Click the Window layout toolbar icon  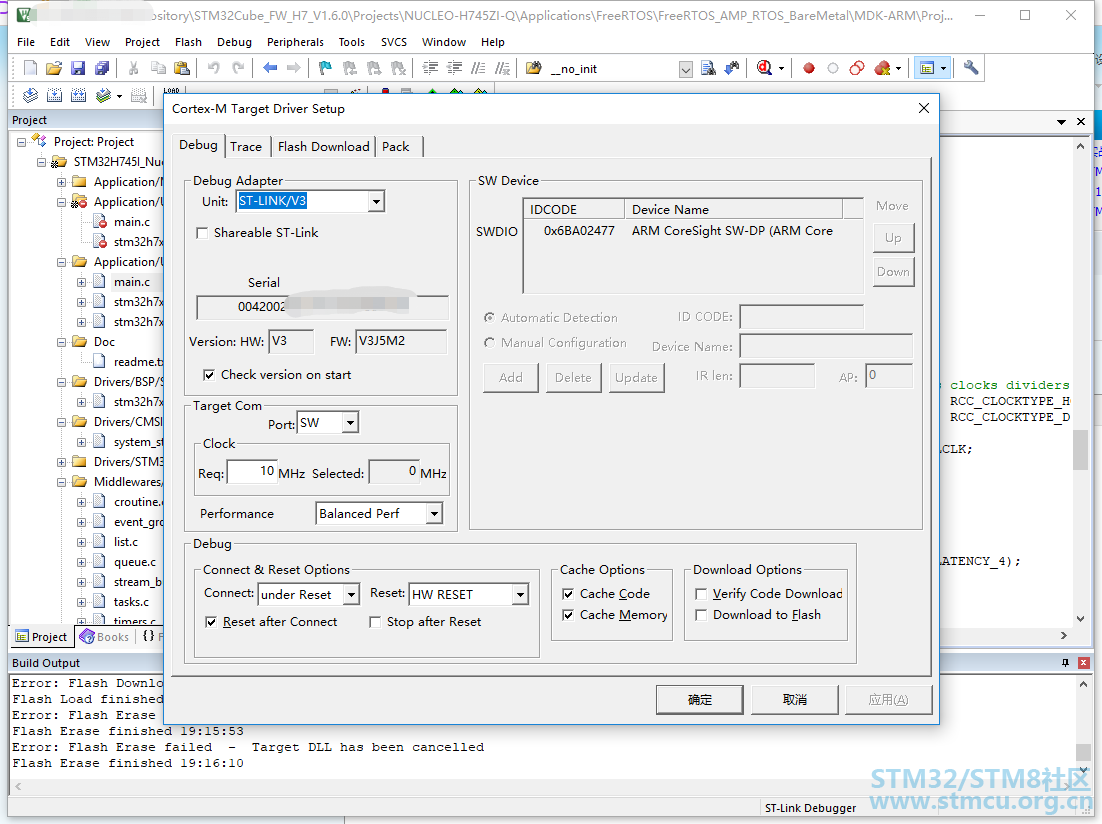(927, 68)
